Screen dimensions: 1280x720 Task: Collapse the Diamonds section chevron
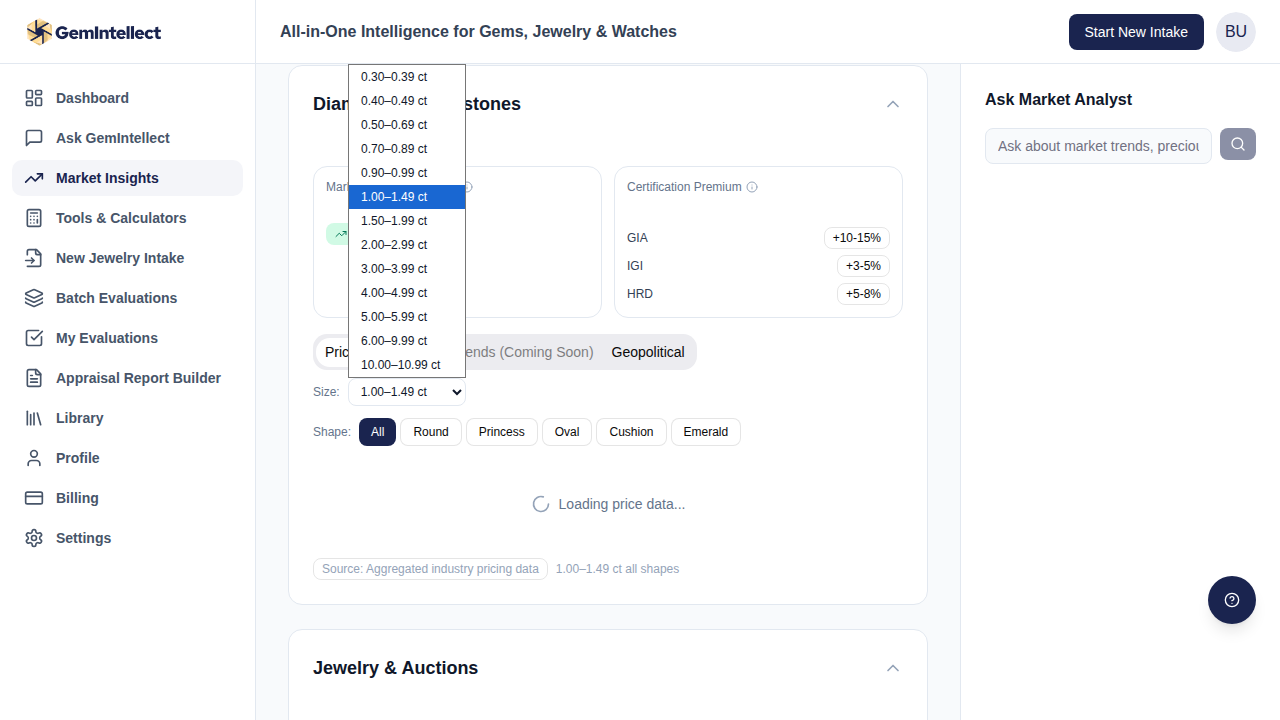pos(893,104)
